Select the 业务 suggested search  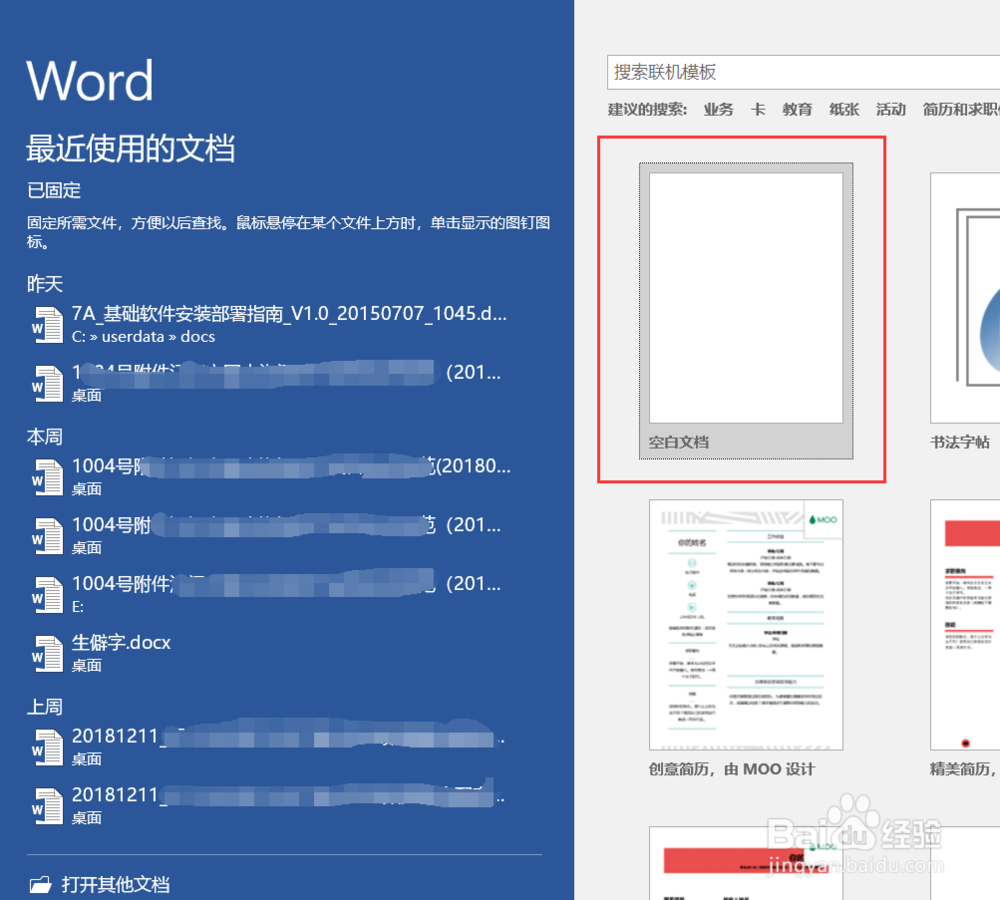tap(718, 109)
